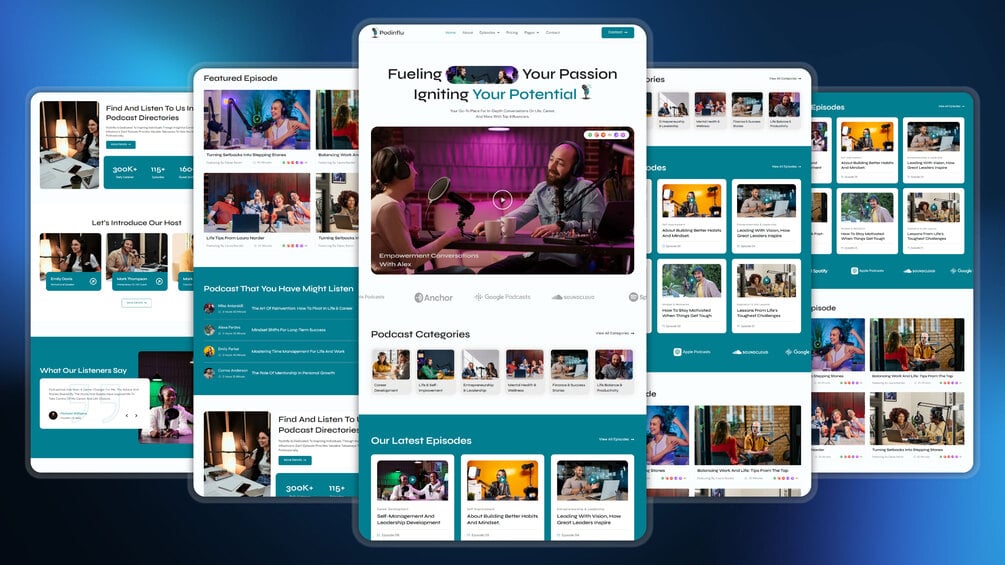Click Emily Parker avatar in podcast list
The image size is (1005, 565).
coord(209,351)
